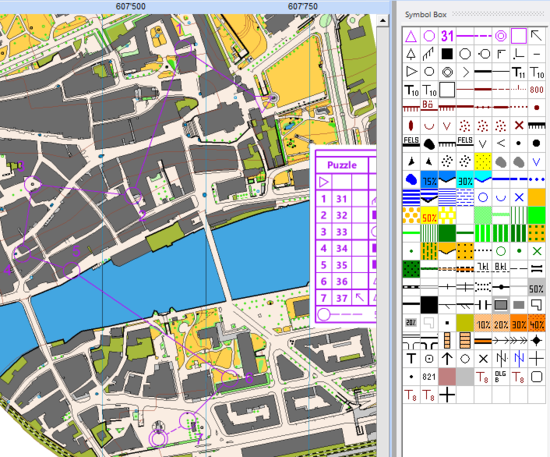Viewport: 550px width, 457px height.
Task: Select the orange '40%' paved area symbol
Action: [x=537, y=323]
